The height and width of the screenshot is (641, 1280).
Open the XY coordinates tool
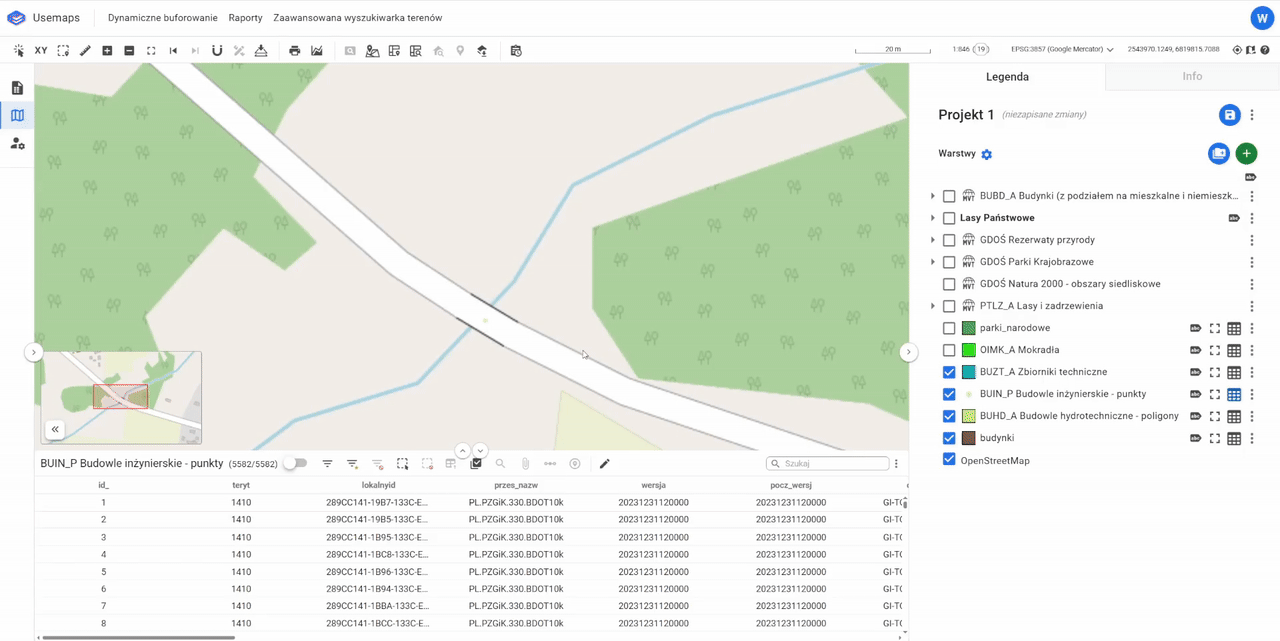point(41,50)
